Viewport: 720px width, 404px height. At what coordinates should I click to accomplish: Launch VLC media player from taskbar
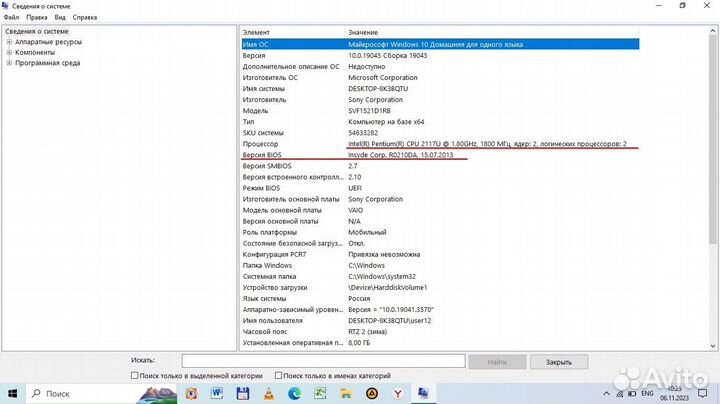tap(269, 393)
